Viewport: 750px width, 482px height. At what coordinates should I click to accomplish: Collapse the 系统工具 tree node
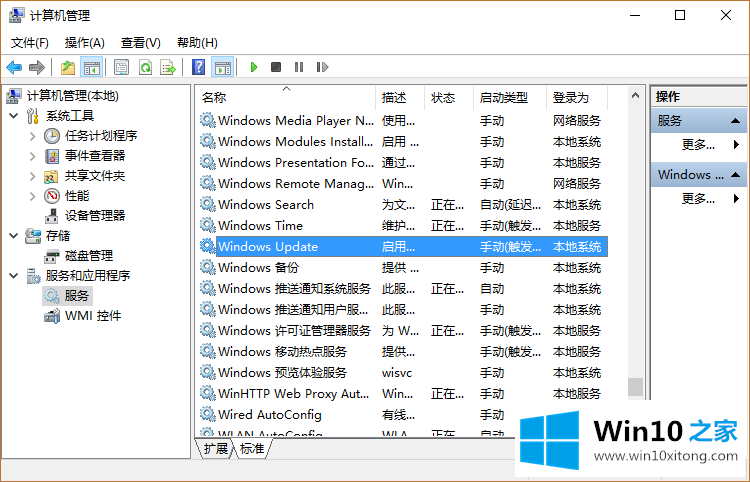(x=13, y=116)
